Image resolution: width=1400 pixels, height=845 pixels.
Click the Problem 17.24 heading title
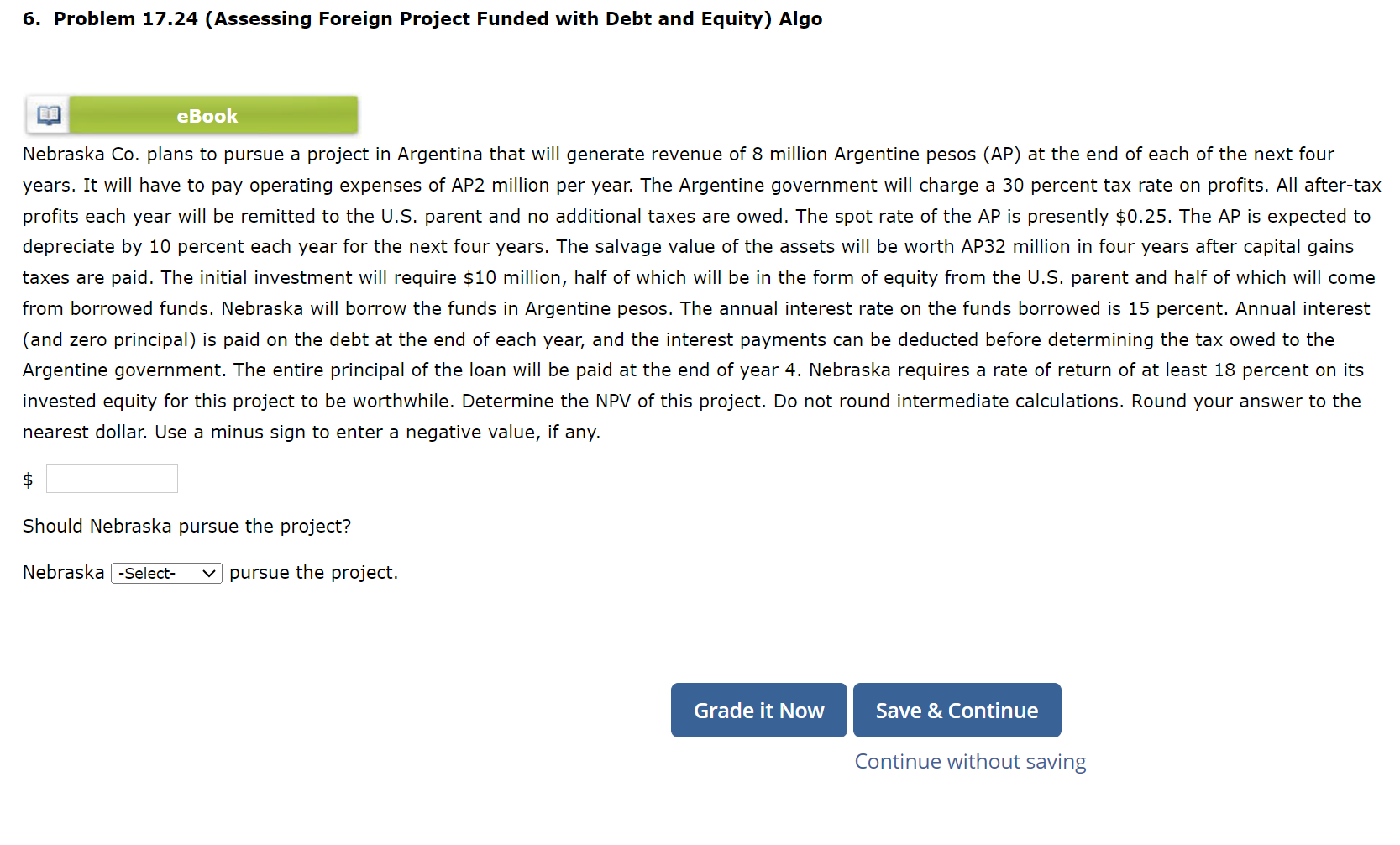(437, 18)
